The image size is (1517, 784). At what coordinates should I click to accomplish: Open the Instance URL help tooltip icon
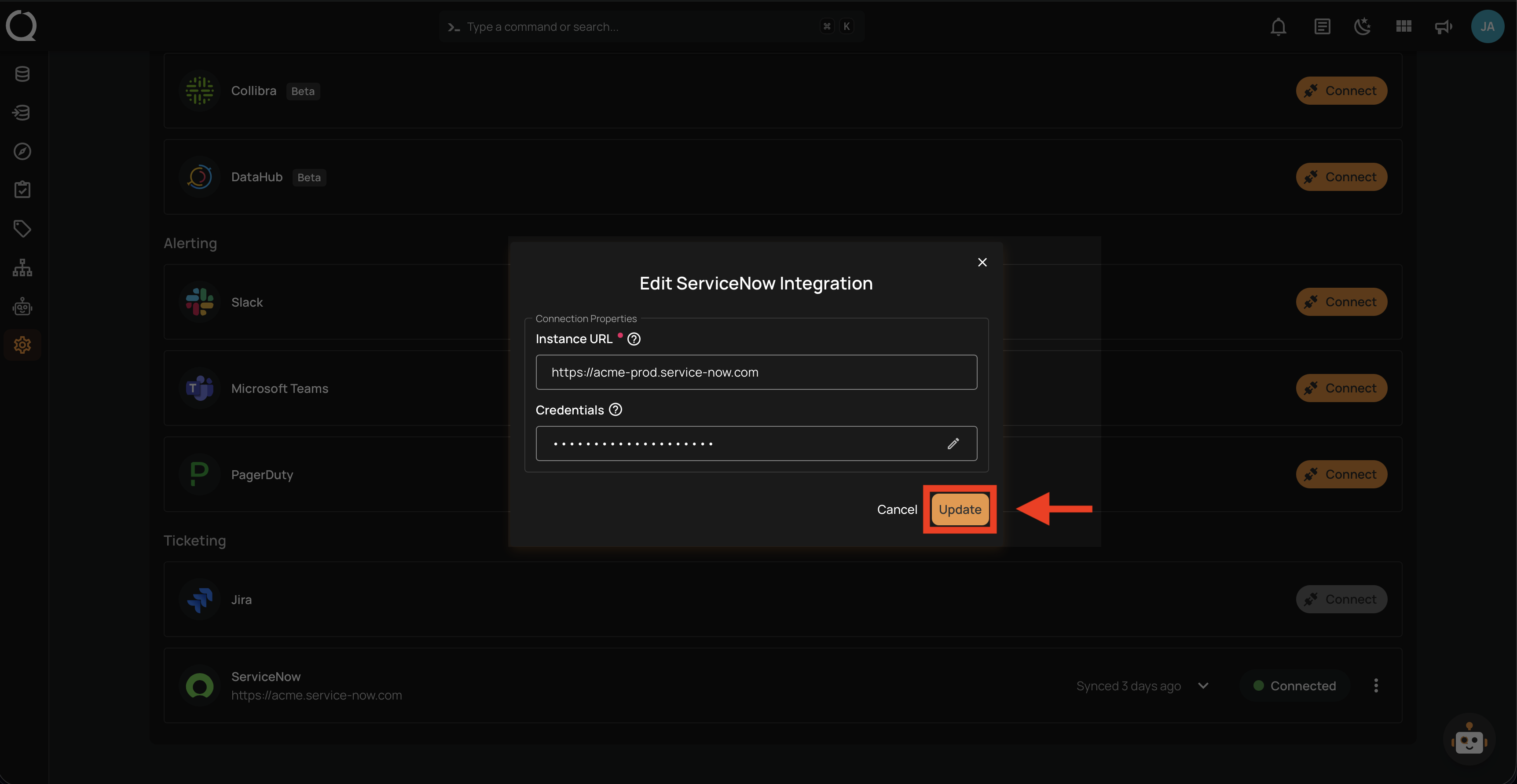tap(634, 339)
